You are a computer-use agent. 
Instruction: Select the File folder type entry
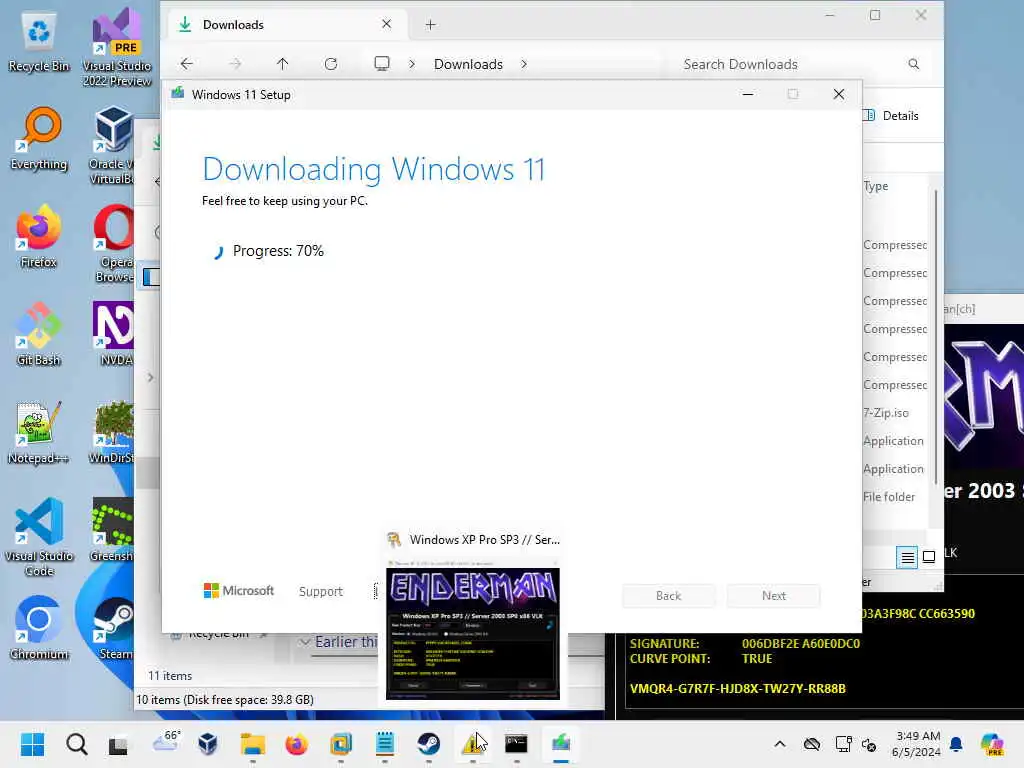tap(889, 497)
